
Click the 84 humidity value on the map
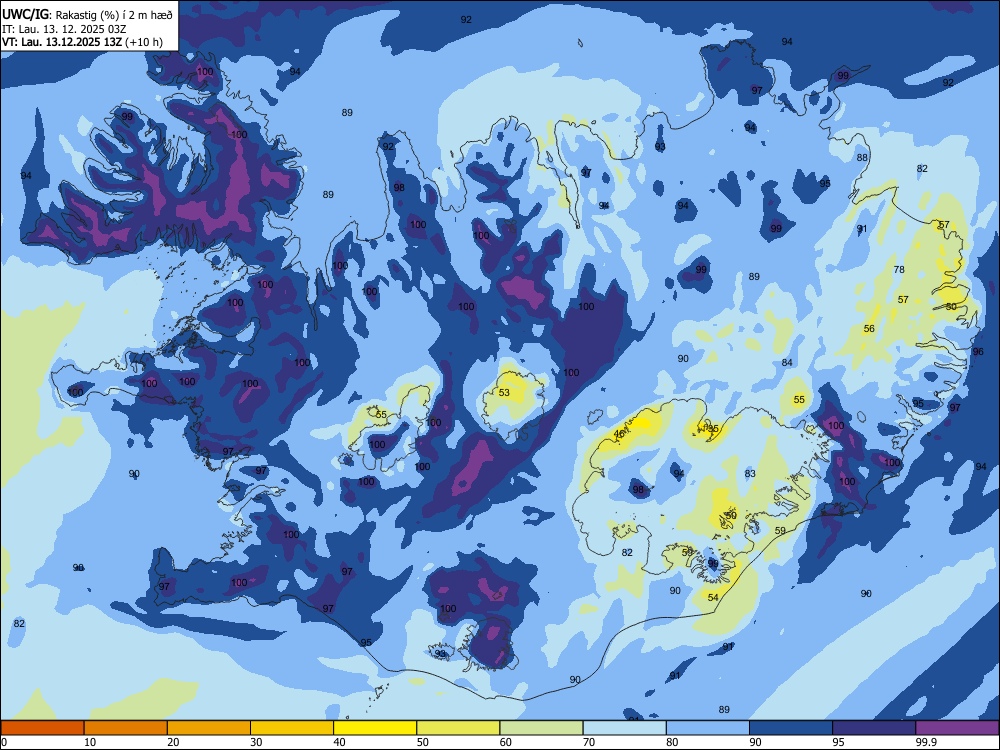click(787, 362)
